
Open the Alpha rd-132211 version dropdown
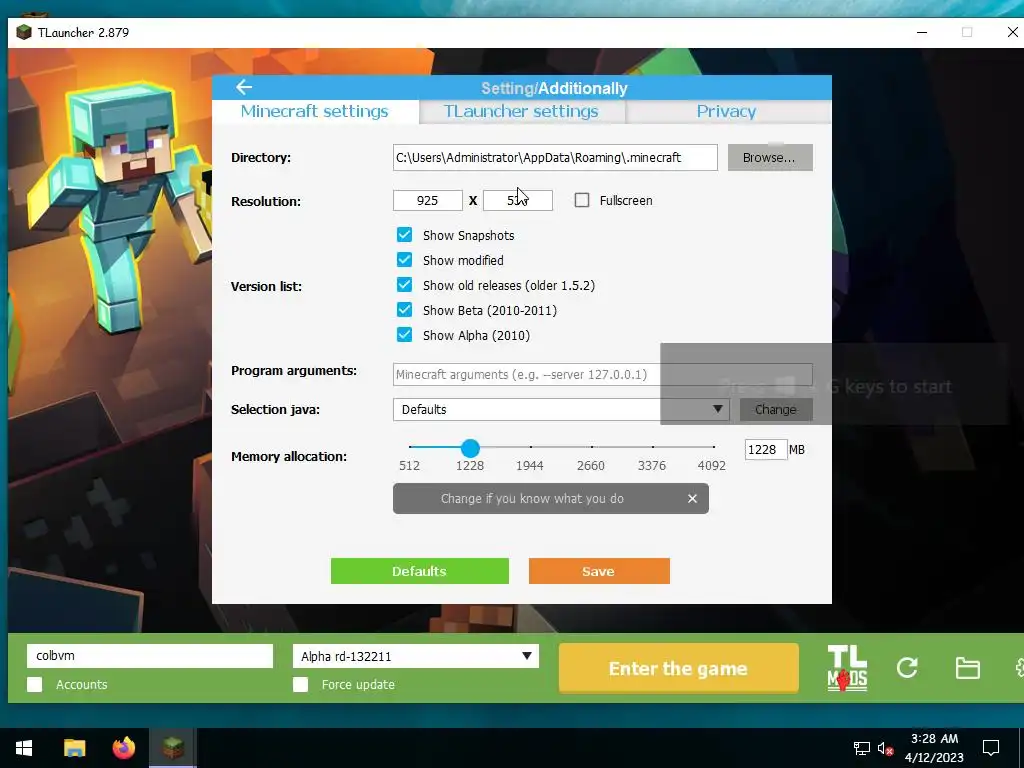(416, 656)
